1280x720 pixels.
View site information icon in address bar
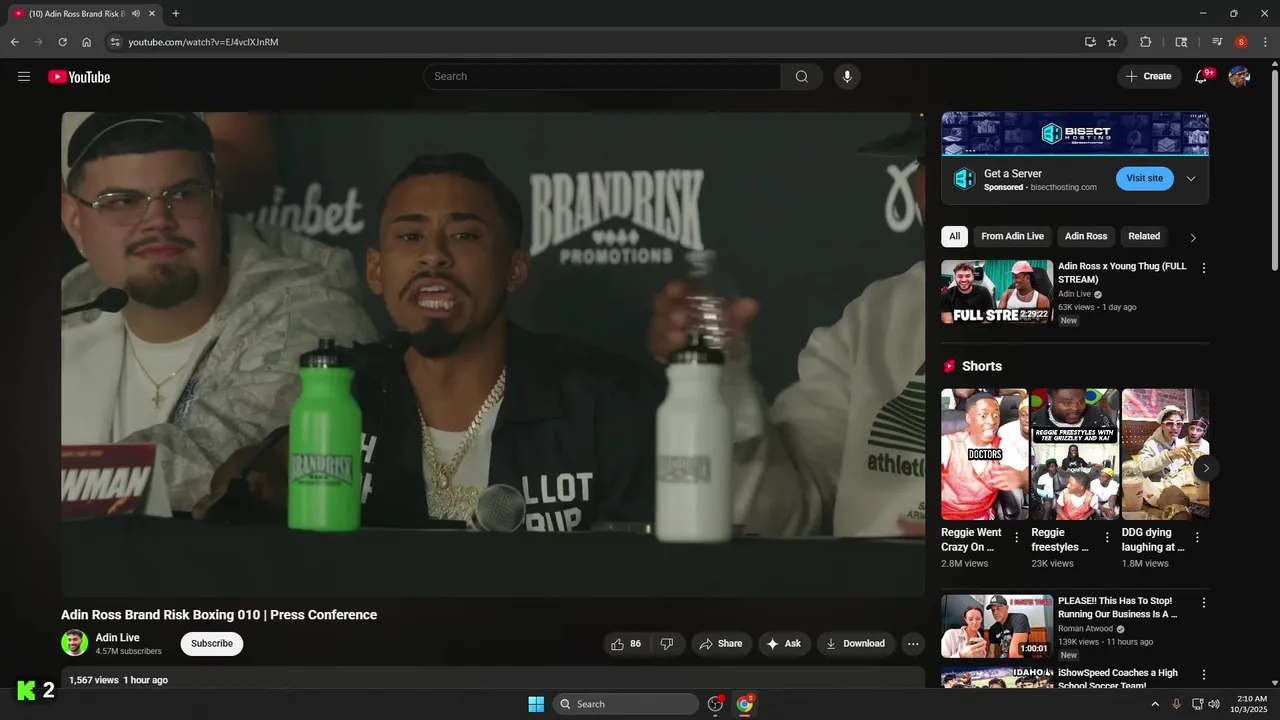point(115,42)
